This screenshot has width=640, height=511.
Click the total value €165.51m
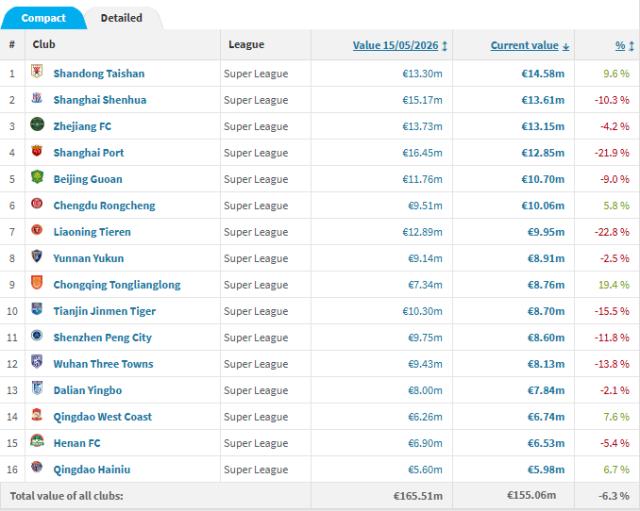coord(418,496)
